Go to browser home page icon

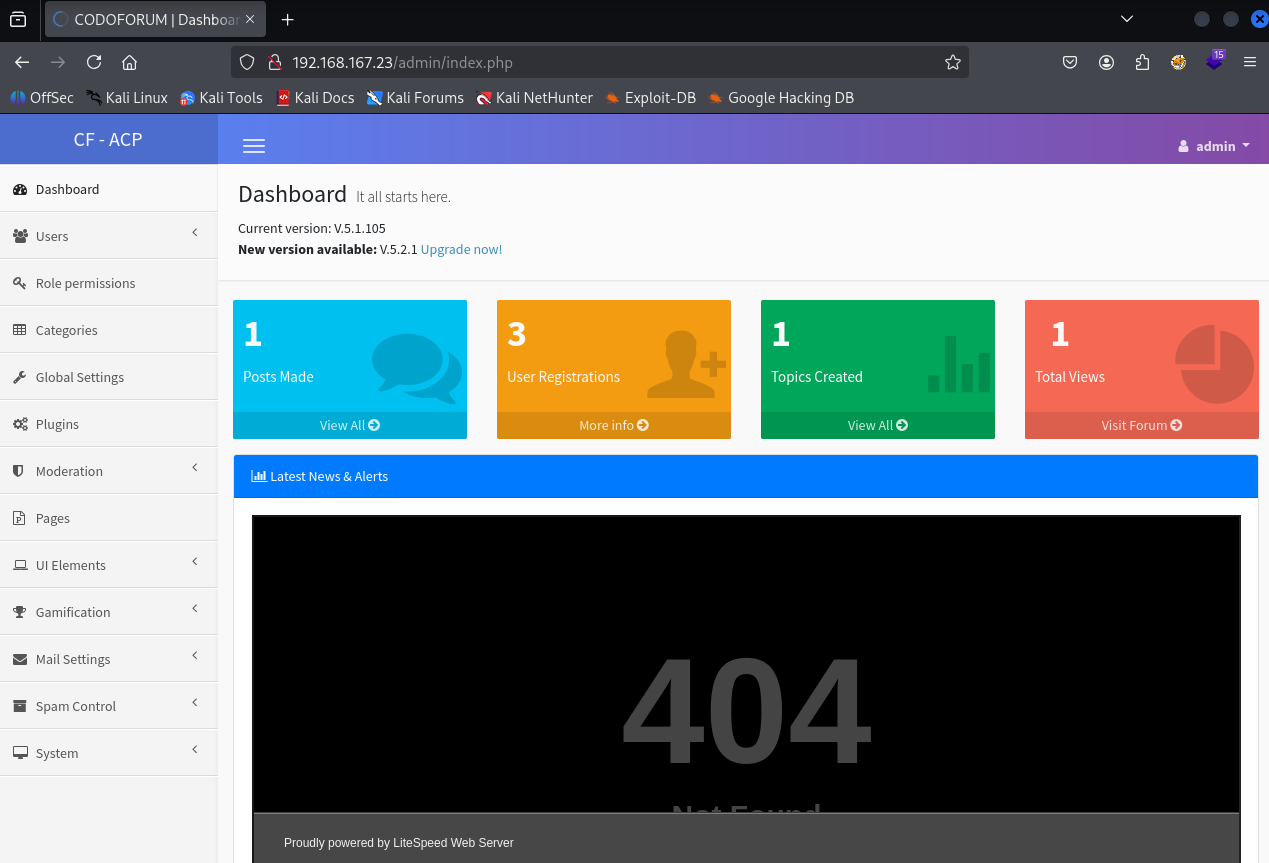point(129,62)
